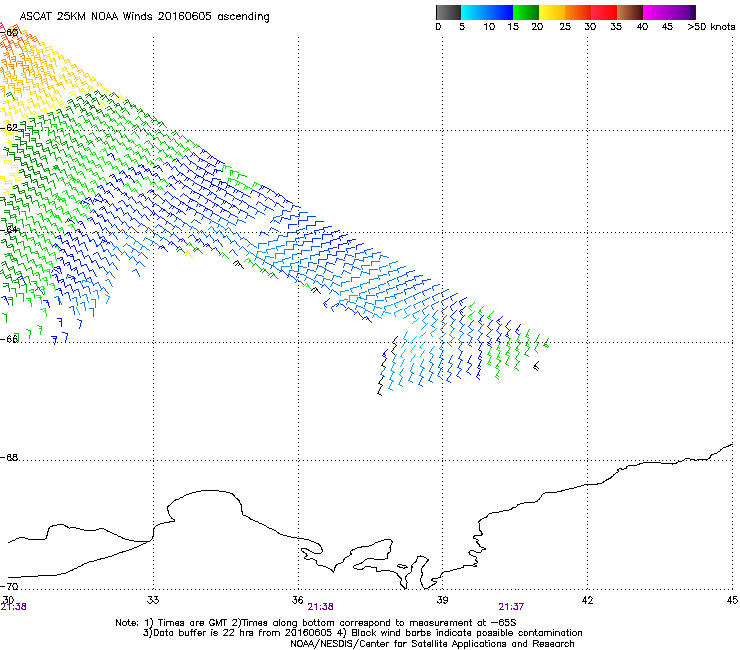Click the '20' tick label on the legend

point(537,27)
